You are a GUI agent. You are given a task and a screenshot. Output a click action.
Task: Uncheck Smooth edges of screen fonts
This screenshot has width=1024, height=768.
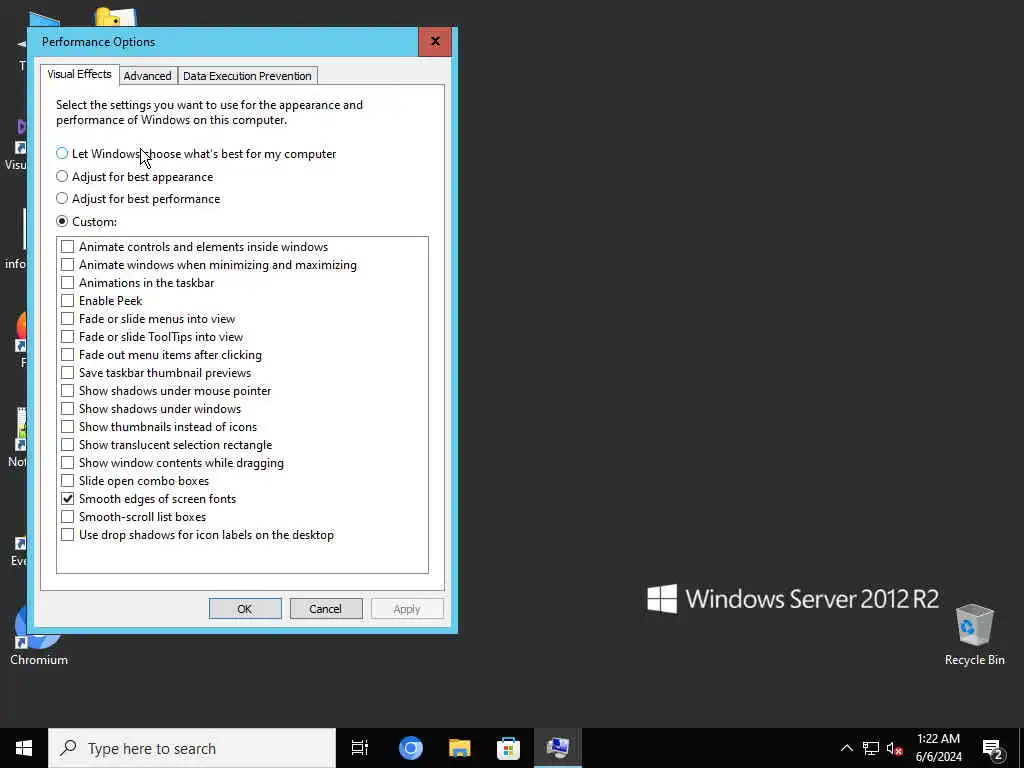67,499
